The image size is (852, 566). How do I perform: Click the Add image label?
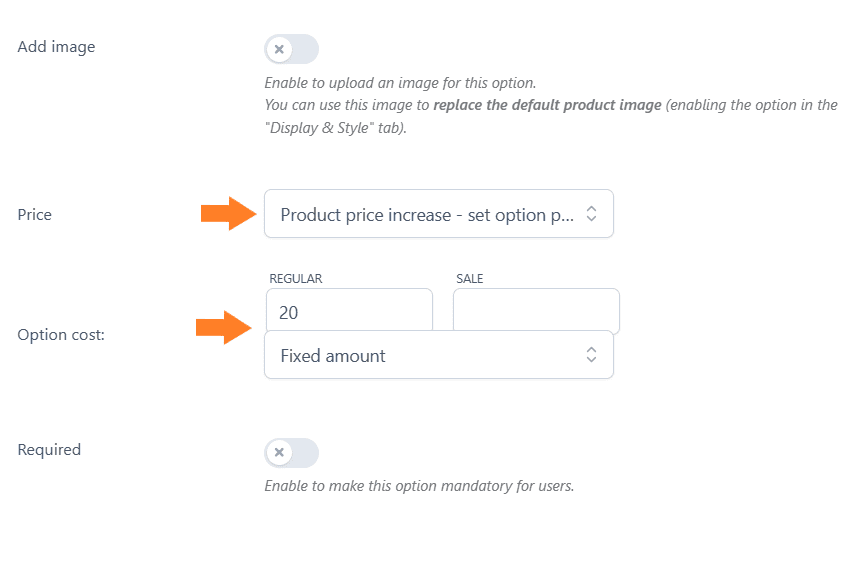coord(56,47)
